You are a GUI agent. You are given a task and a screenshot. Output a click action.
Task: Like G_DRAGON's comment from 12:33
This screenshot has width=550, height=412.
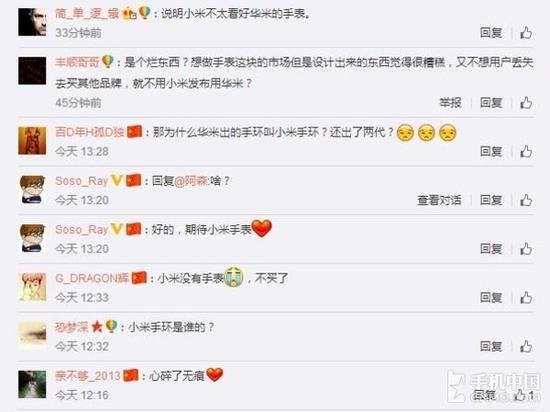526,298
